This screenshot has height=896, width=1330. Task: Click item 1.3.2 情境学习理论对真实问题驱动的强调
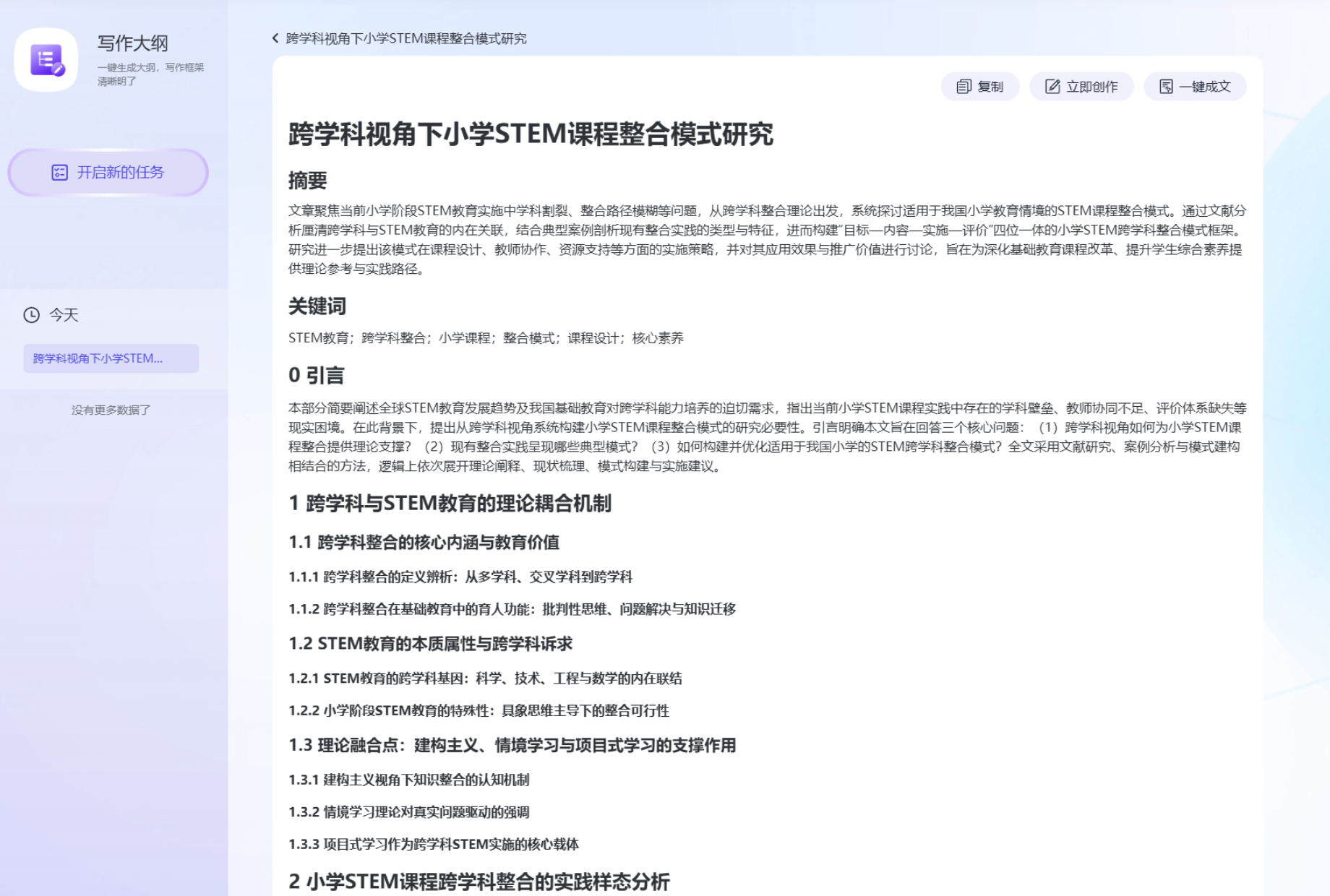[409, 812]
